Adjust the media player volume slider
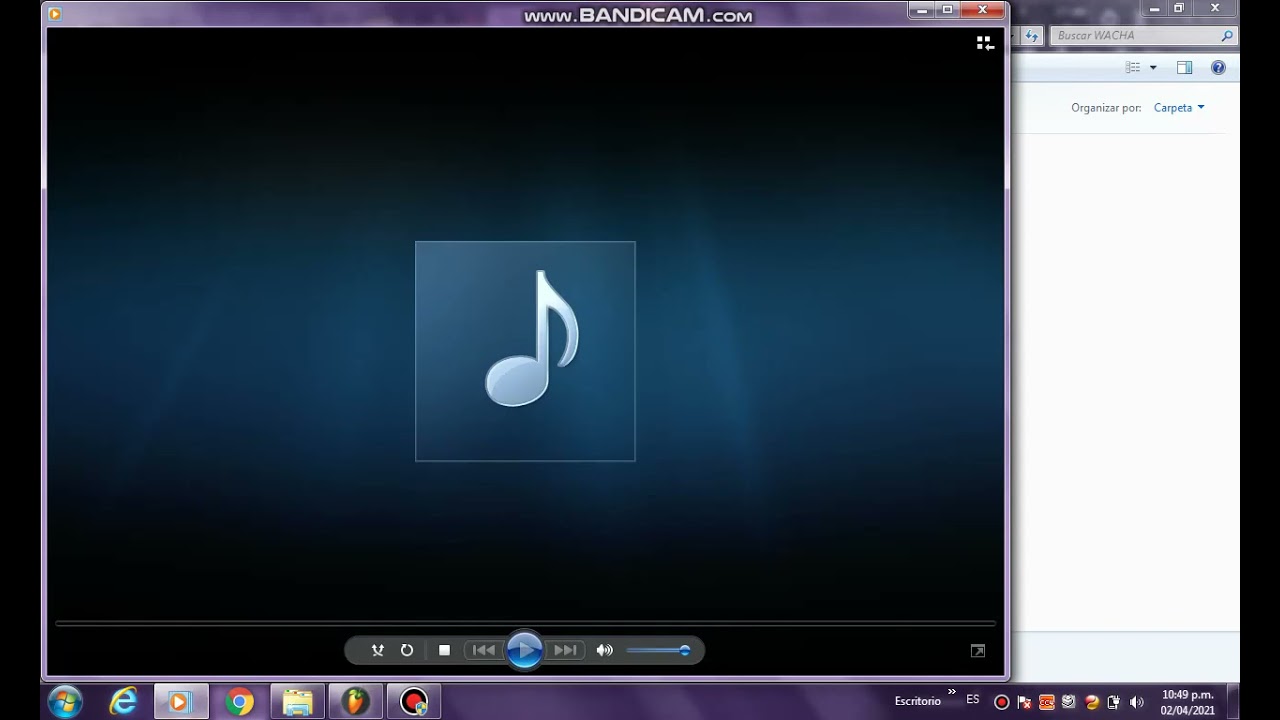Image resolution: width=1280 pixels, height=720 pixels. point(658,650)
